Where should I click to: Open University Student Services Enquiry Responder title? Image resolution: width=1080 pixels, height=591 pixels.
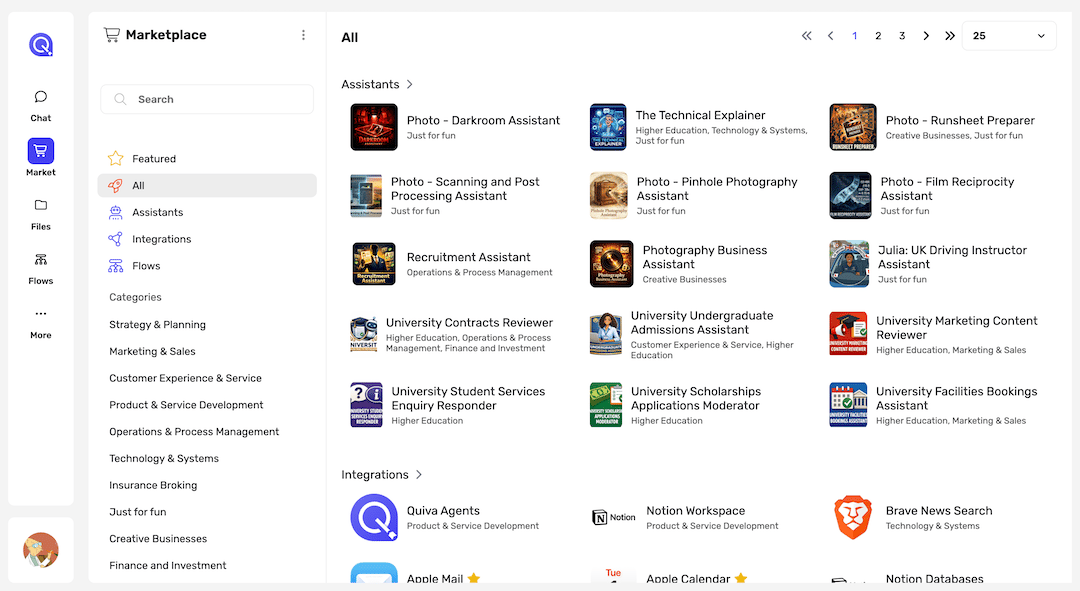(x=468, y=398)
